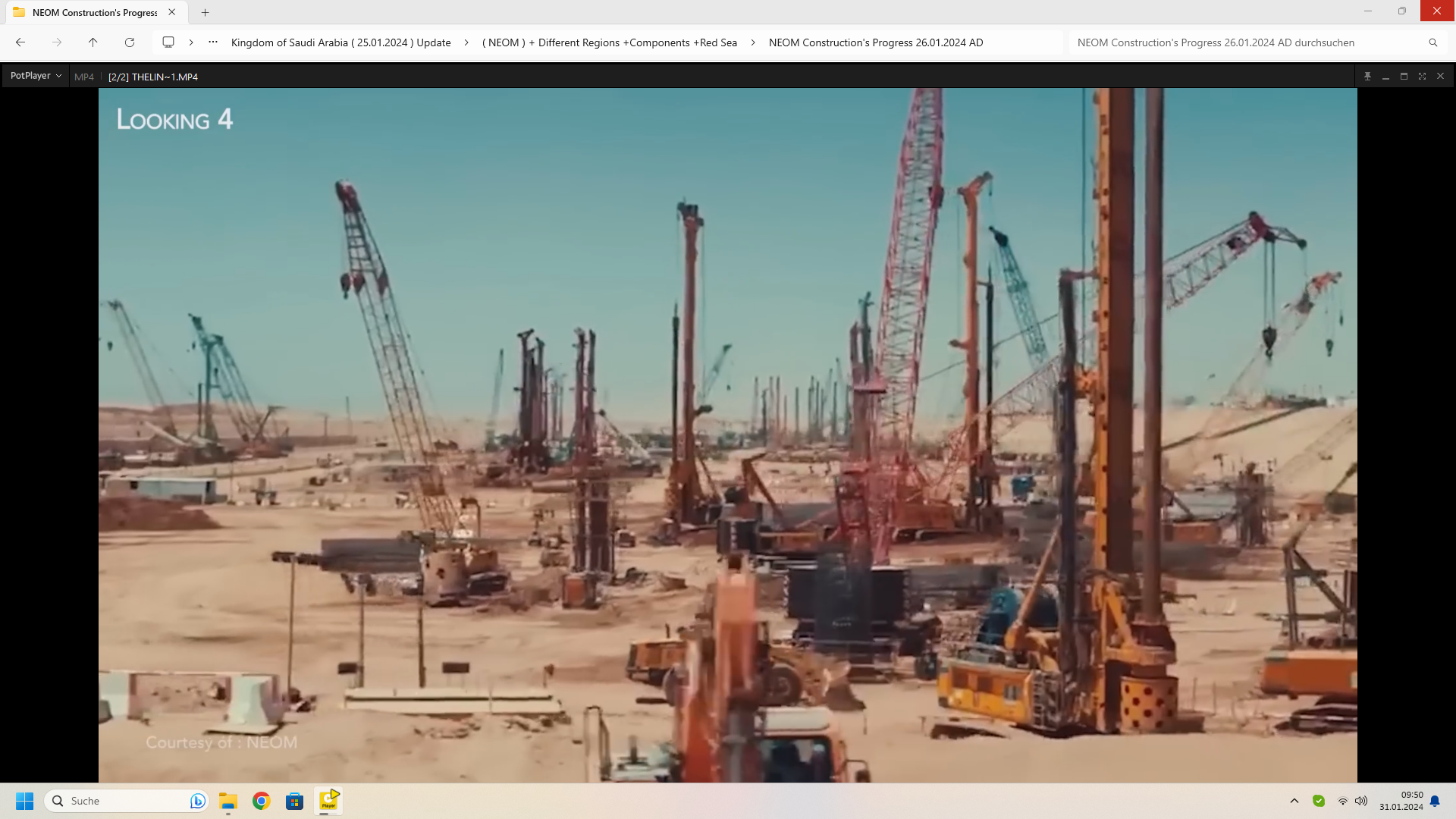Open clock and calendar showing 09:50

tap(1401, 801)
